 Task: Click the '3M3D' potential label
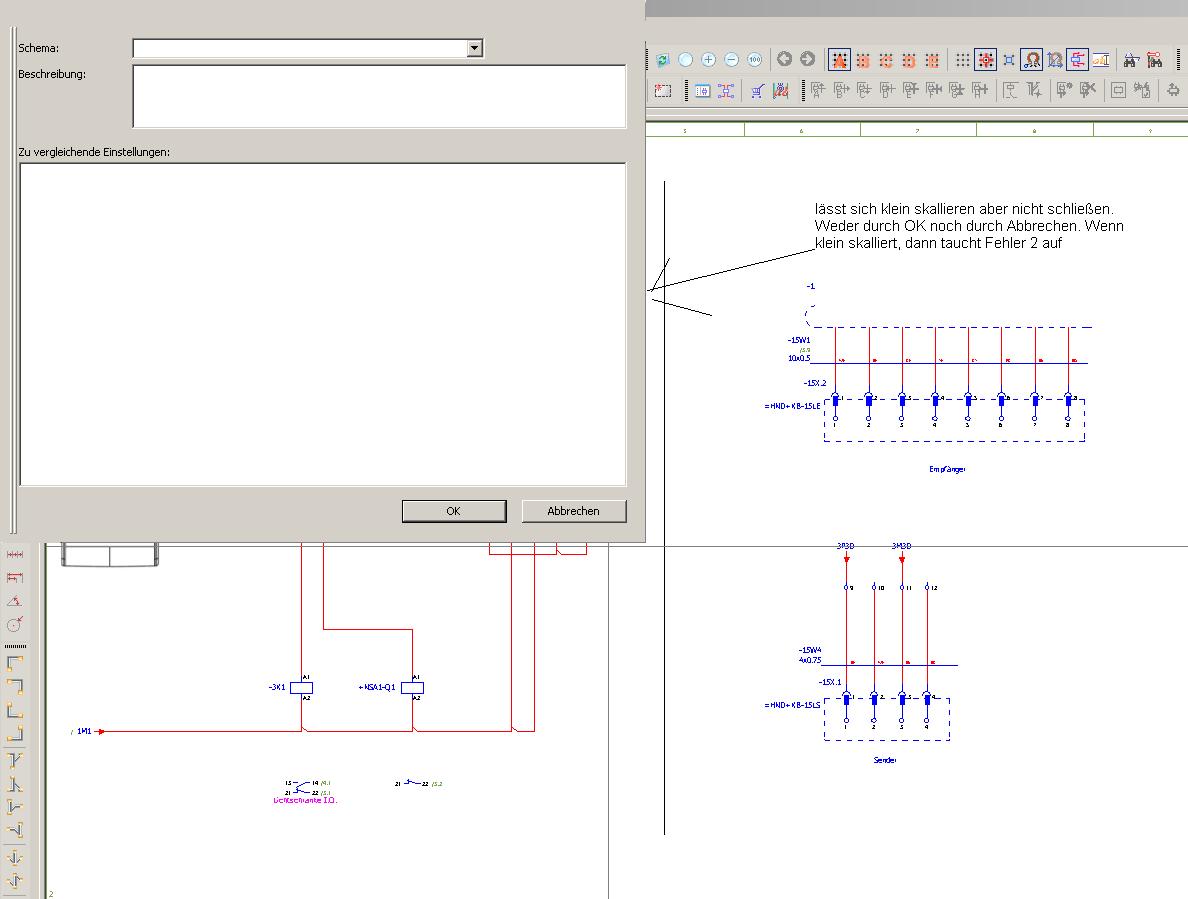click(x=902, y=546)
